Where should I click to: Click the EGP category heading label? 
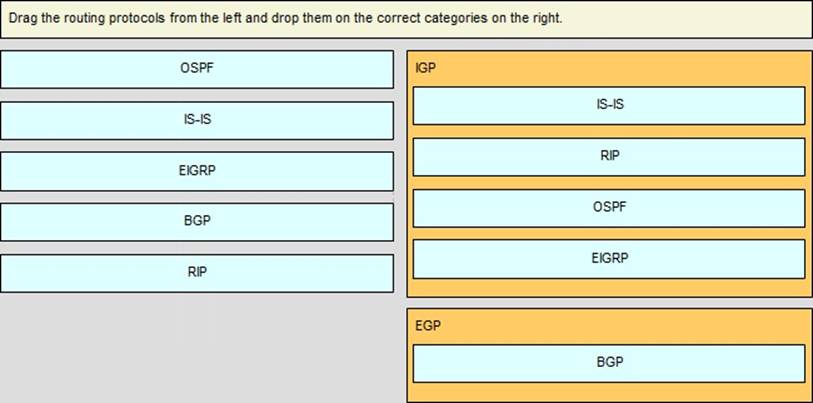point(428,326)
